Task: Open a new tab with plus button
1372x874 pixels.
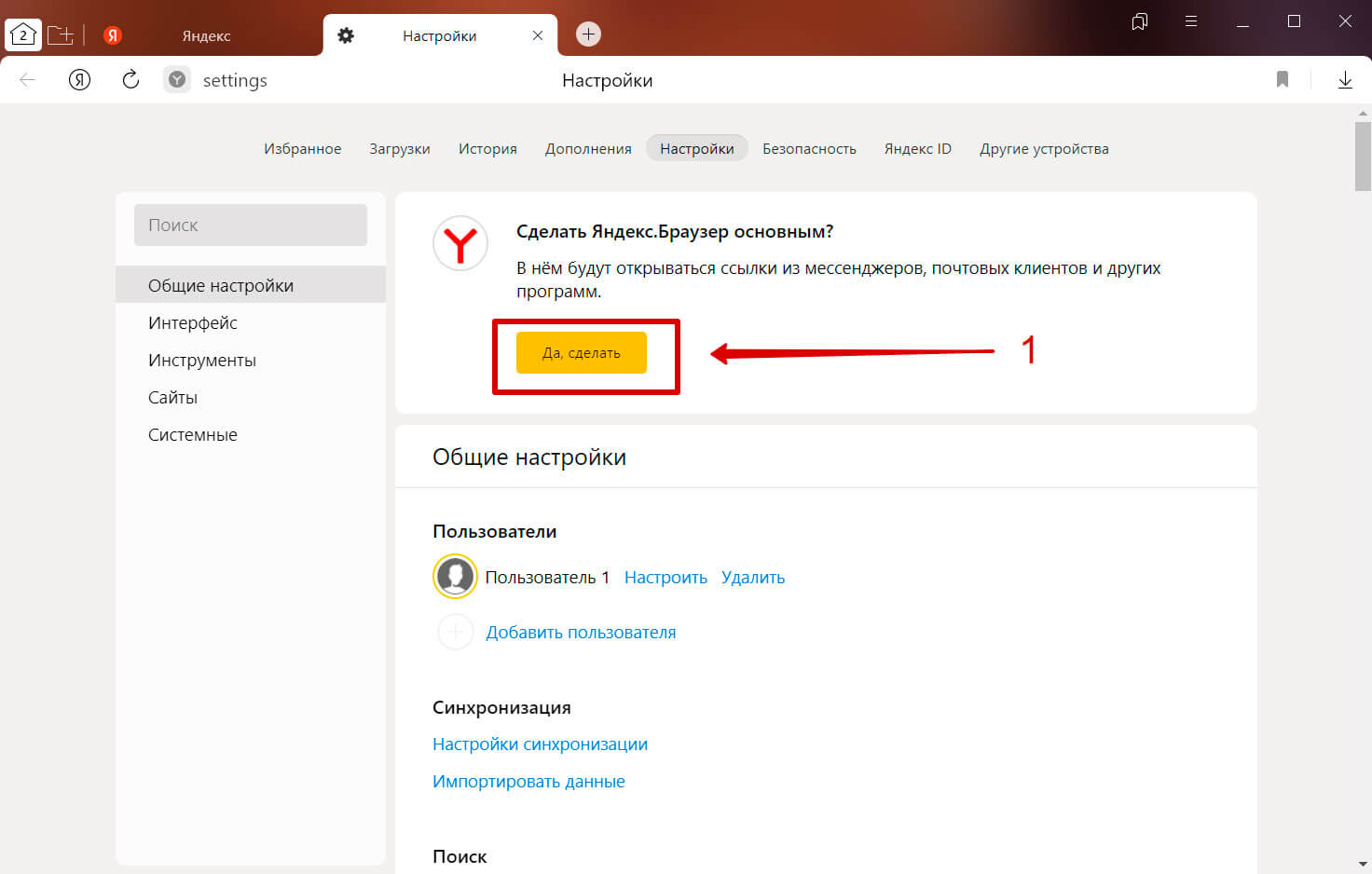Action: click(x=588, y=34)
